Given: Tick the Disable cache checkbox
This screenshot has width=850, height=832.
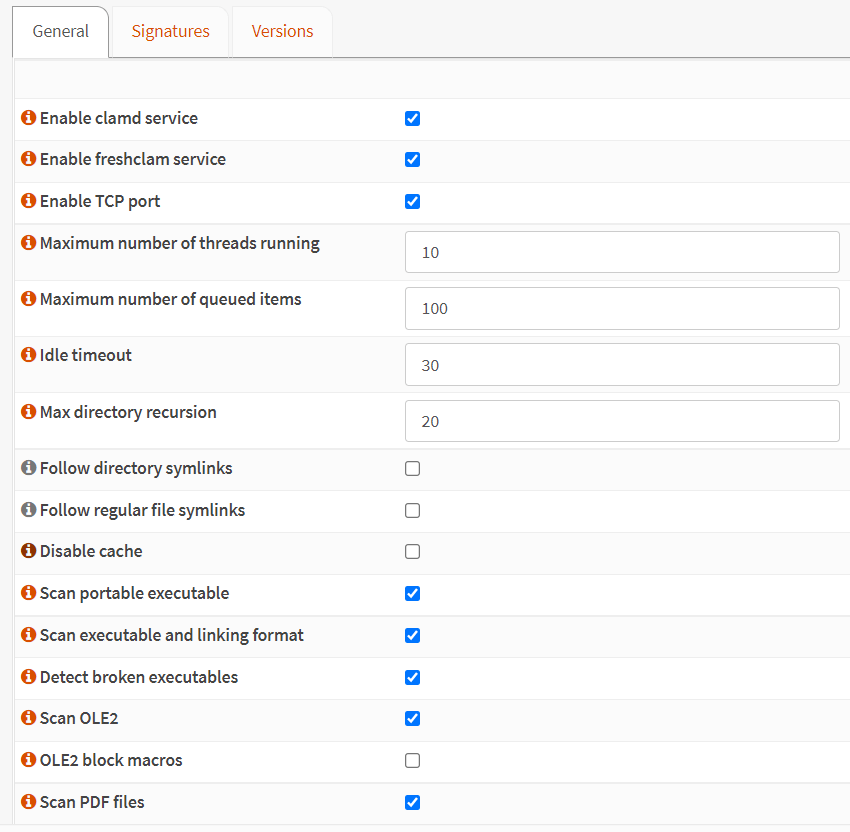Looking at the screenshot, I should 412,551.
